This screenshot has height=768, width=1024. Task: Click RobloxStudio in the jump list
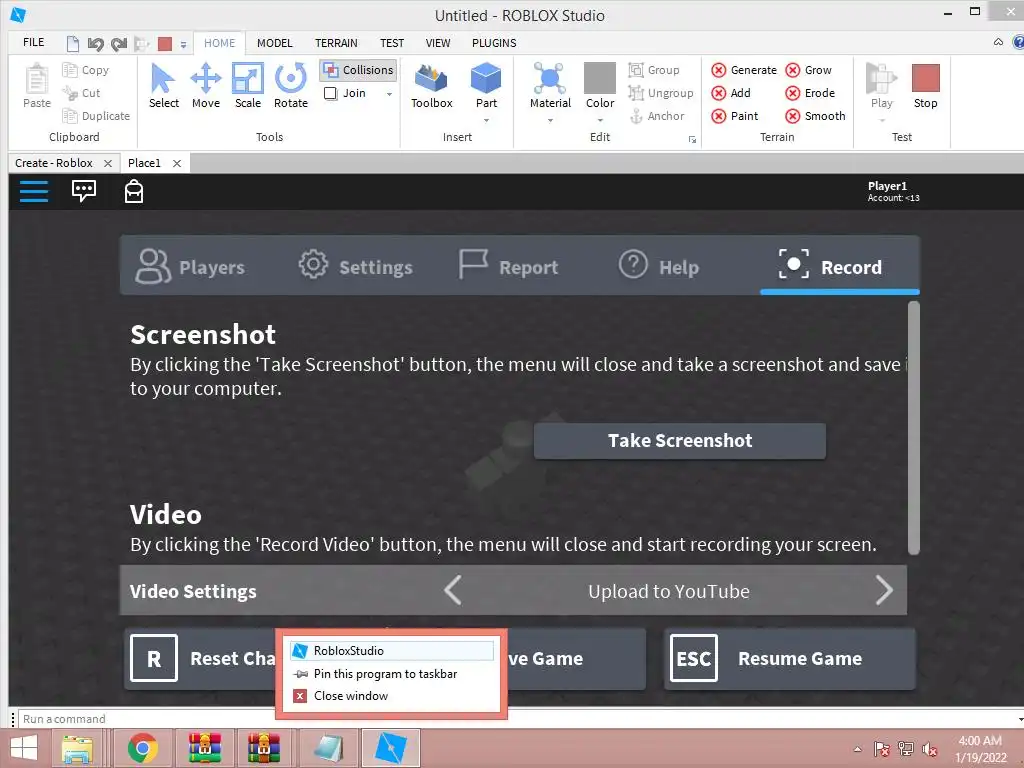point(391,650)
